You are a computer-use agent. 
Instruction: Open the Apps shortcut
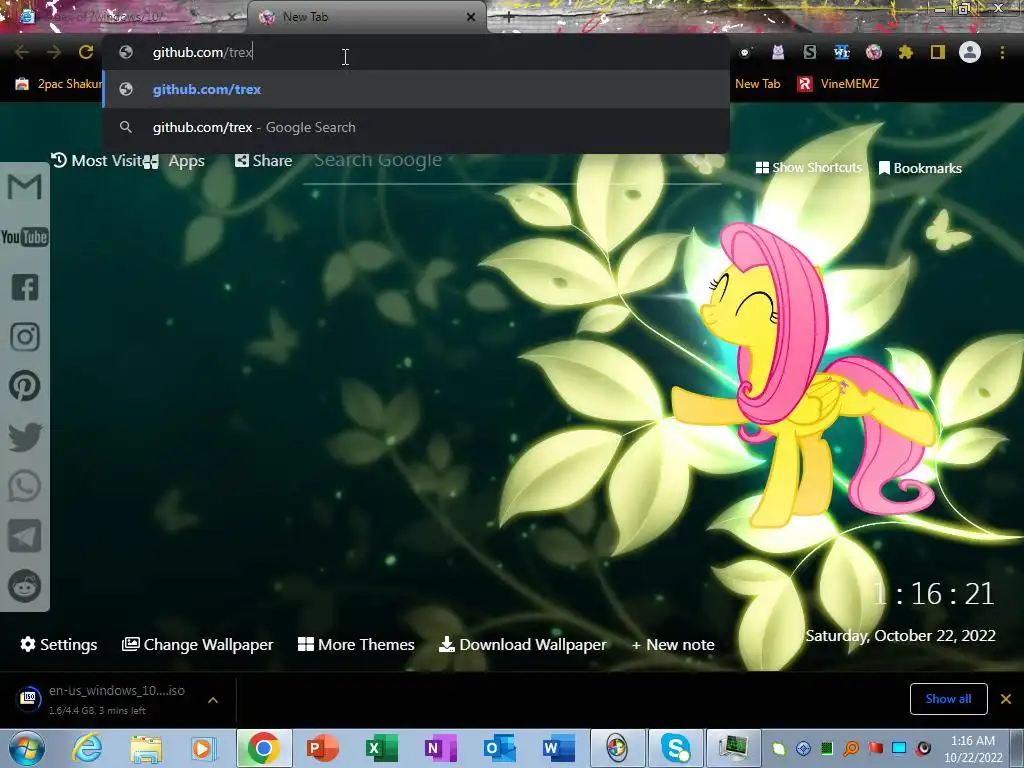[174, 161]
